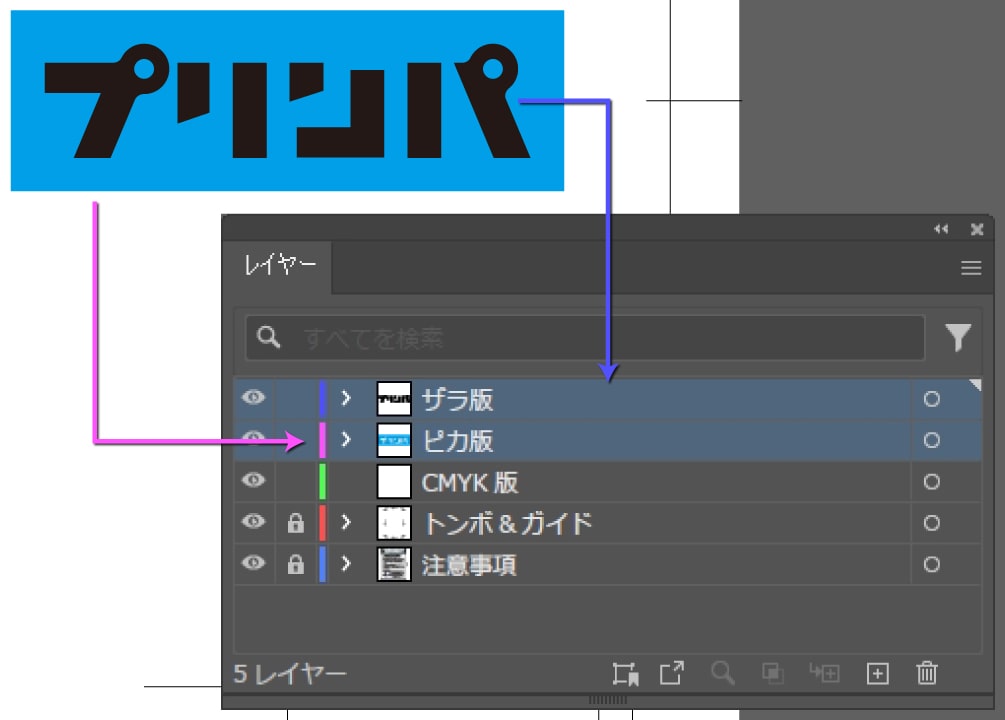The image size is (1005, 720).
Task: Expand the ザラ版 layer contents
Action: [x=346, y=398]
